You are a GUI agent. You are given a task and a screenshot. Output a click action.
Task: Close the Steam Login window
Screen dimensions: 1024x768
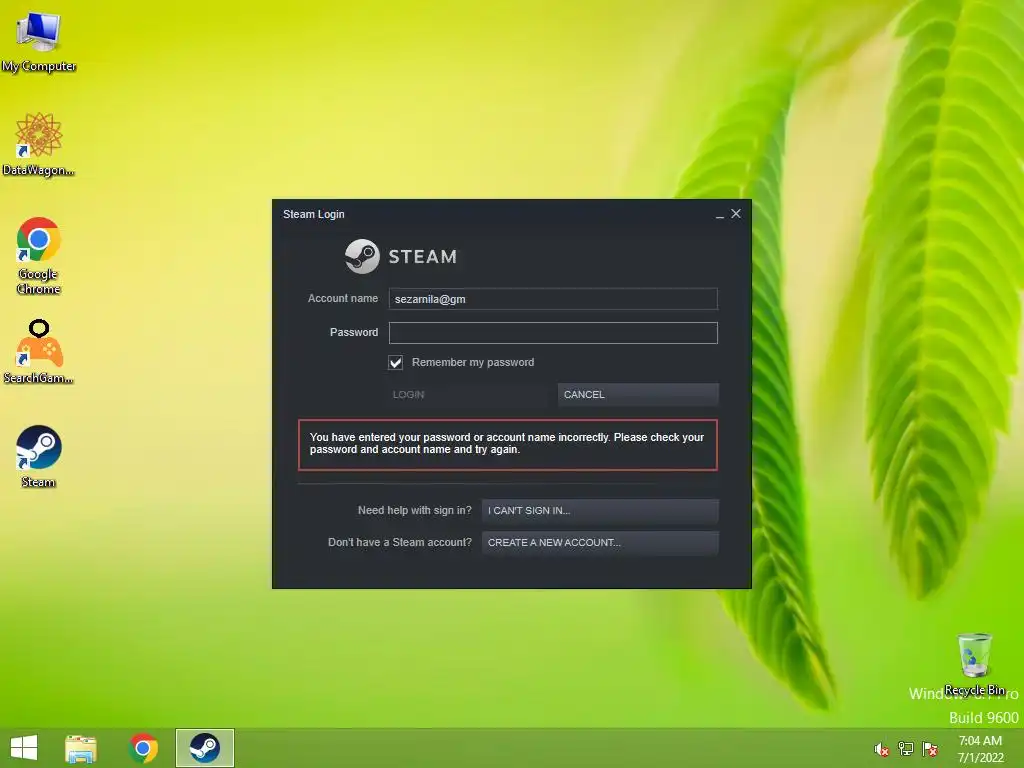click(736, 214)
